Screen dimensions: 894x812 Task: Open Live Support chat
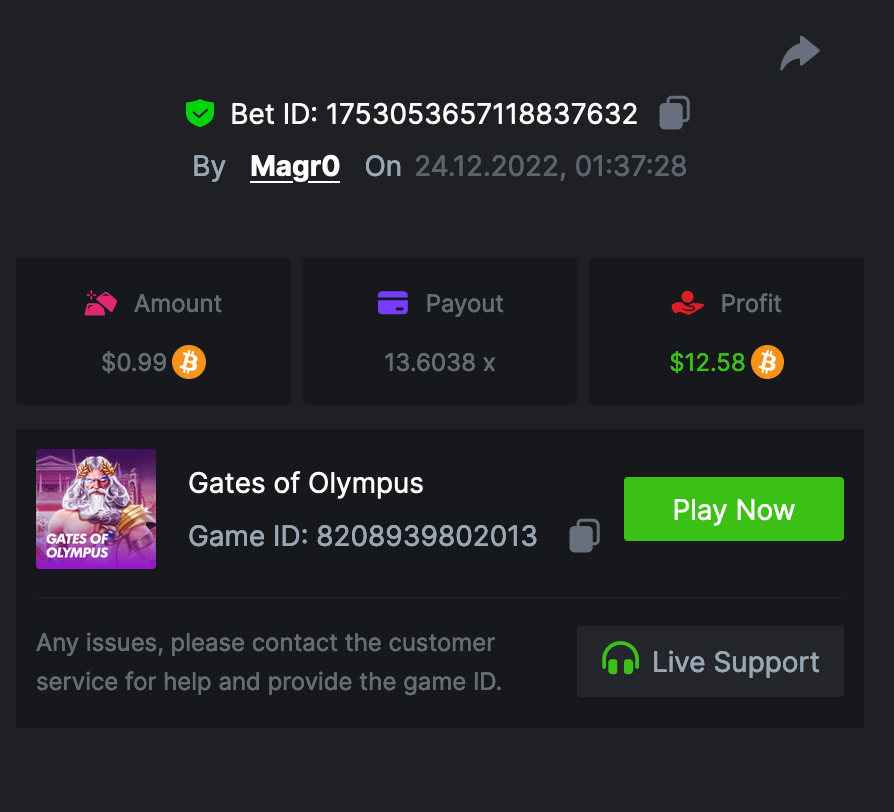[710, 661]
